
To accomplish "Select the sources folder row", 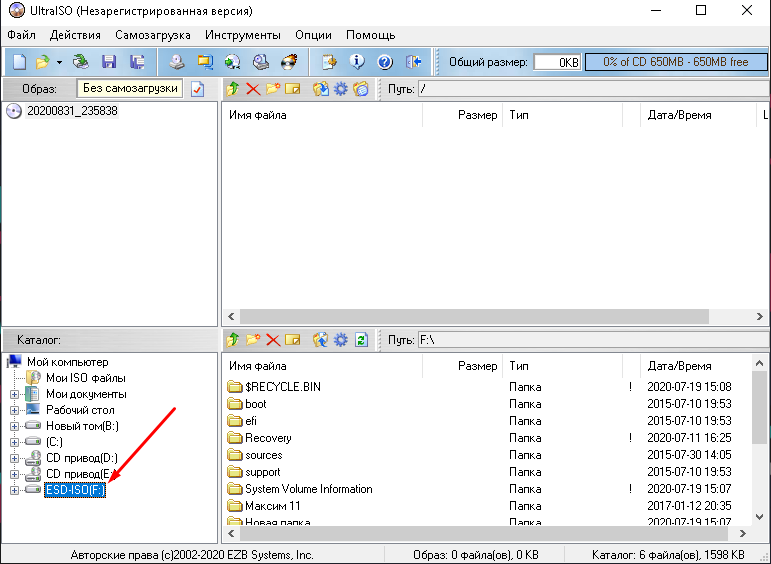I will [x=487, y=455].
